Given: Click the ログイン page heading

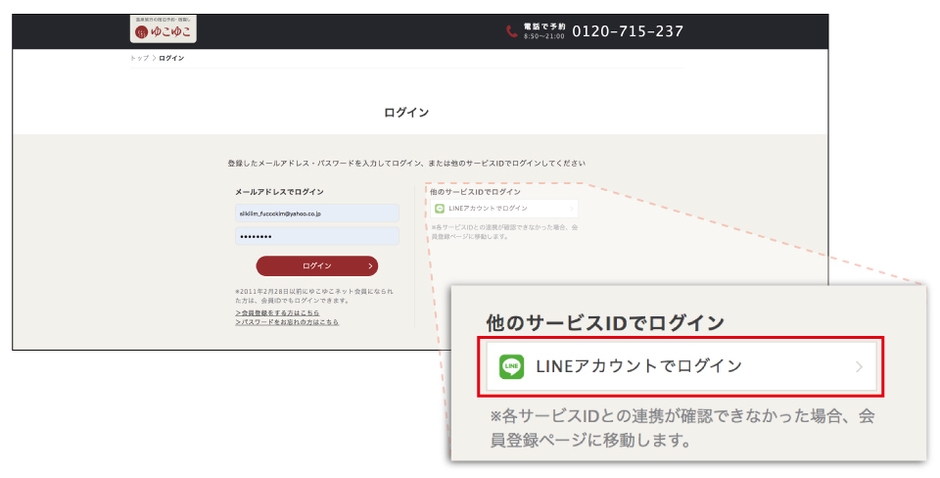Looking at the screenshot, I should click(407, 112).
